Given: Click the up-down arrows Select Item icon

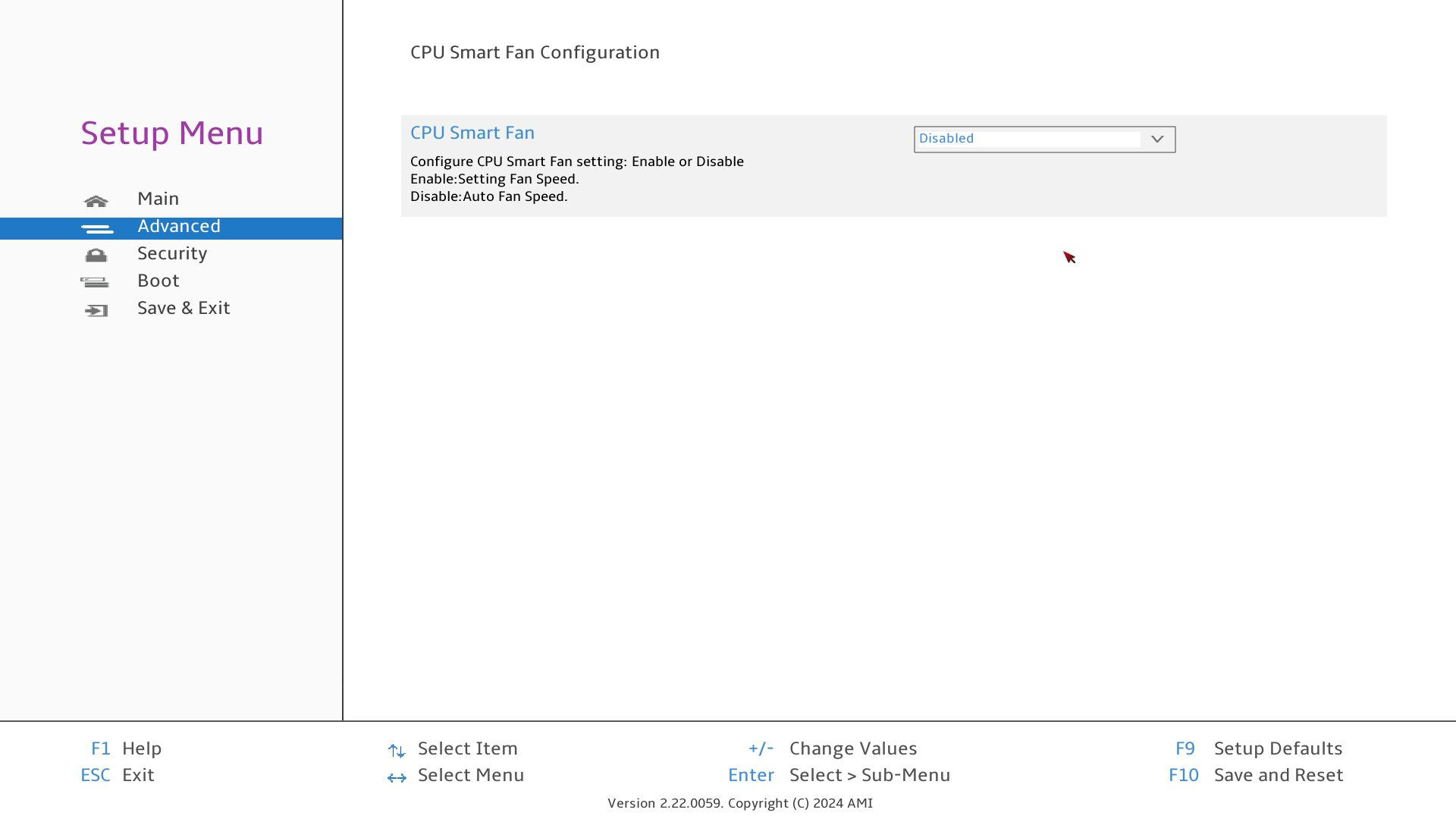Looking at the screenshot, I should pyautogui.click(x=397, y=751).
